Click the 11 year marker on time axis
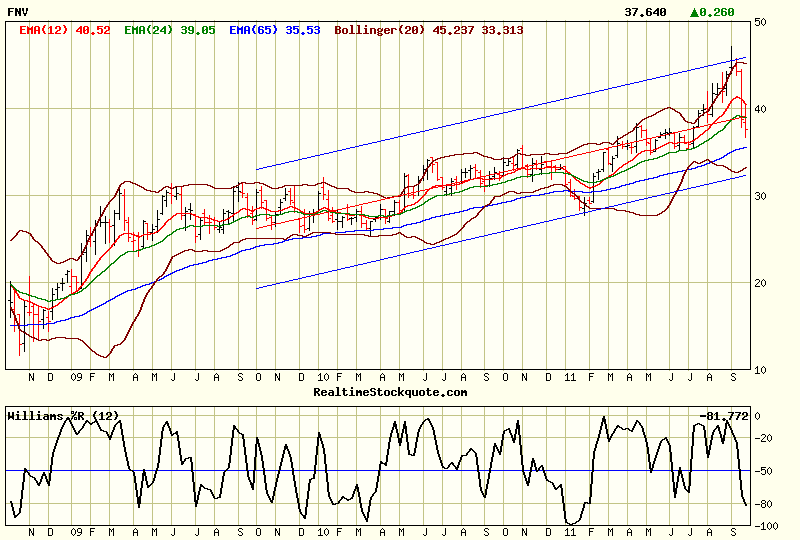 pos(569,377)
